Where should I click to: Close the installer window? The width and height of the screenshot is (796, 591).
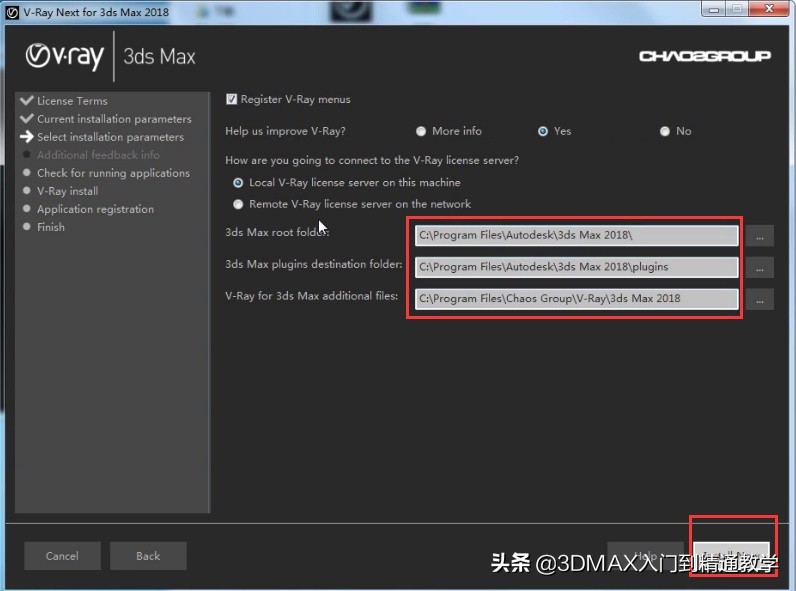769,9
